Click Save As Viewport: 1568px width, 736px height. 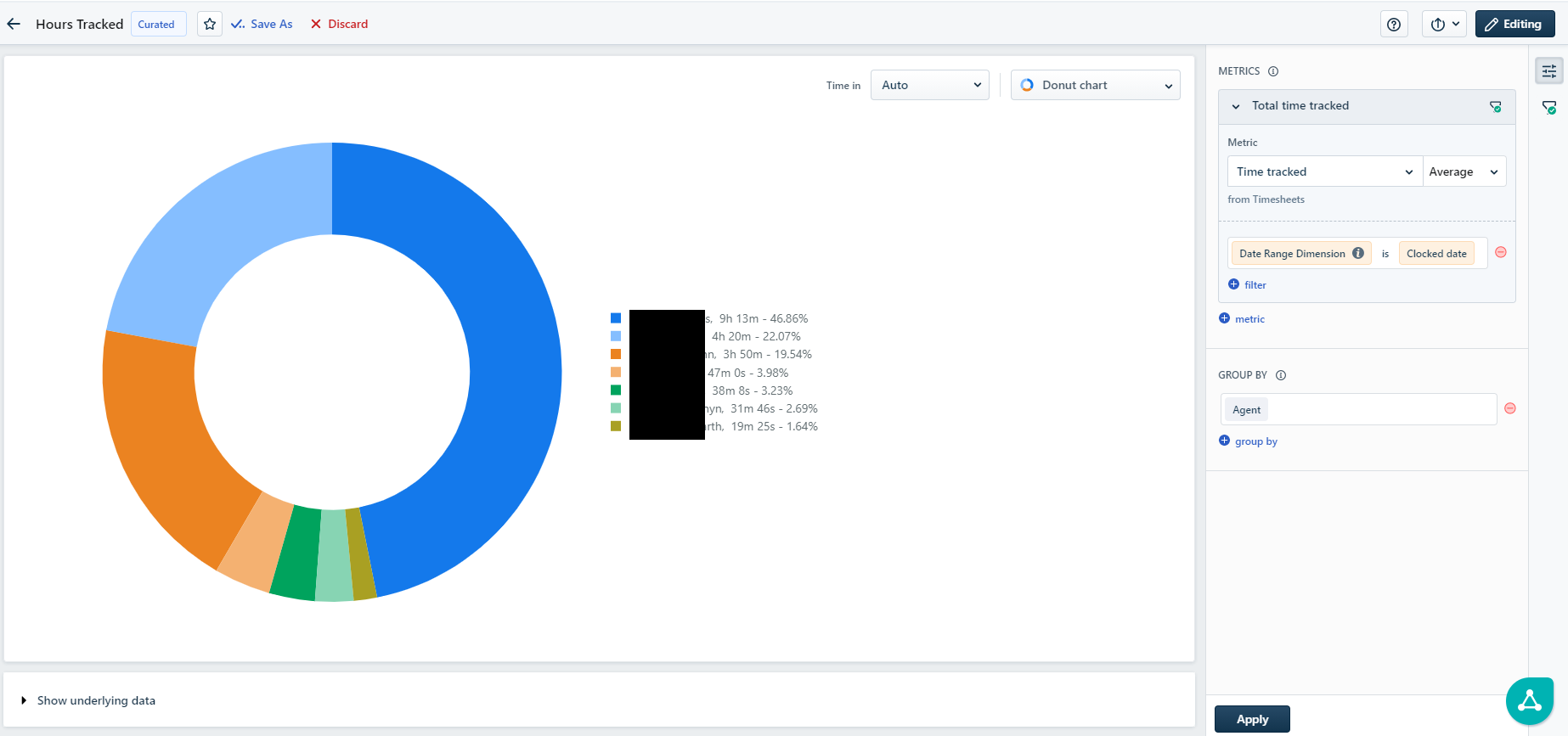pyautogui.click(x=262, y=24)
